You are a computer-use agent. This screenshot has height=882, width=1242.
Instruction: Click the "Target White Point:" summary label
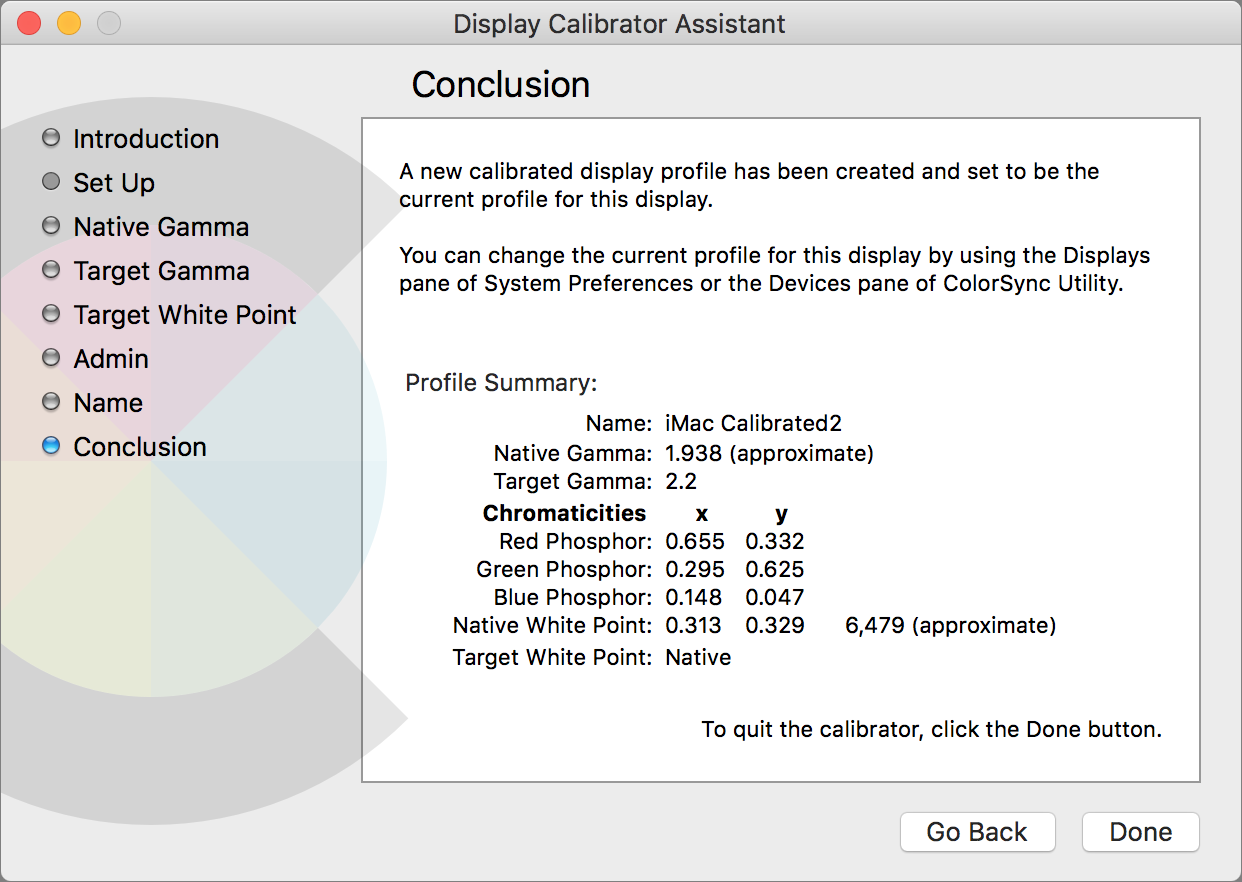[553, 658]
